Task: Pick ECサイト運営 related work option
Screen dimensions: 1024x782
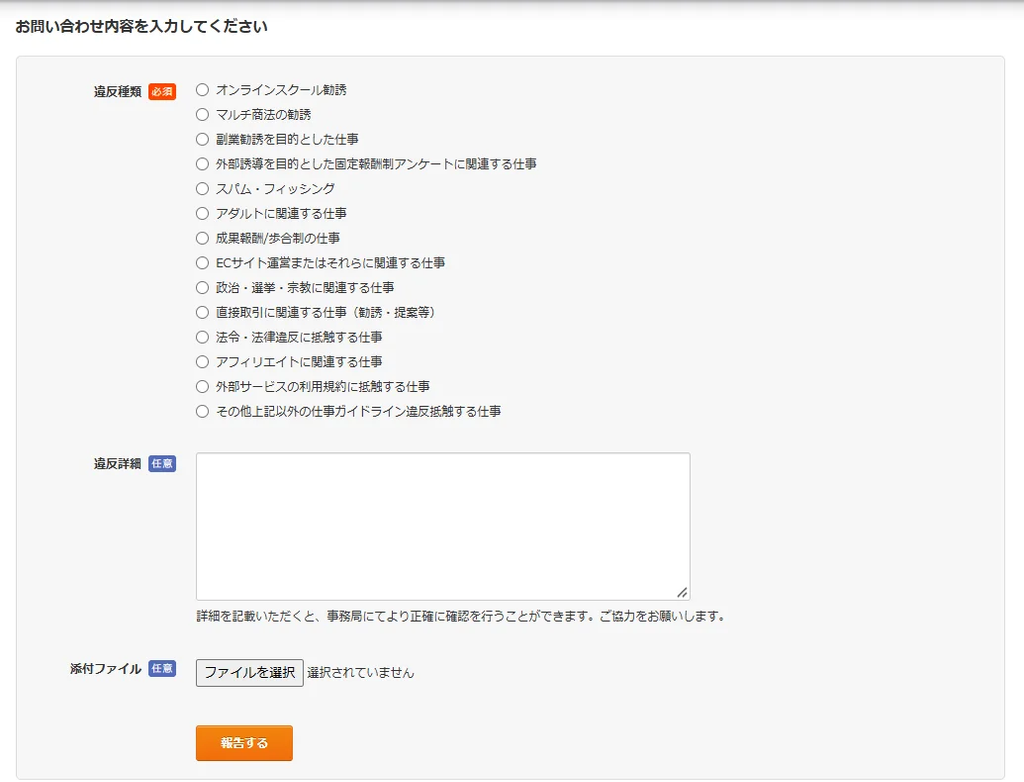Action: point(202,263)
